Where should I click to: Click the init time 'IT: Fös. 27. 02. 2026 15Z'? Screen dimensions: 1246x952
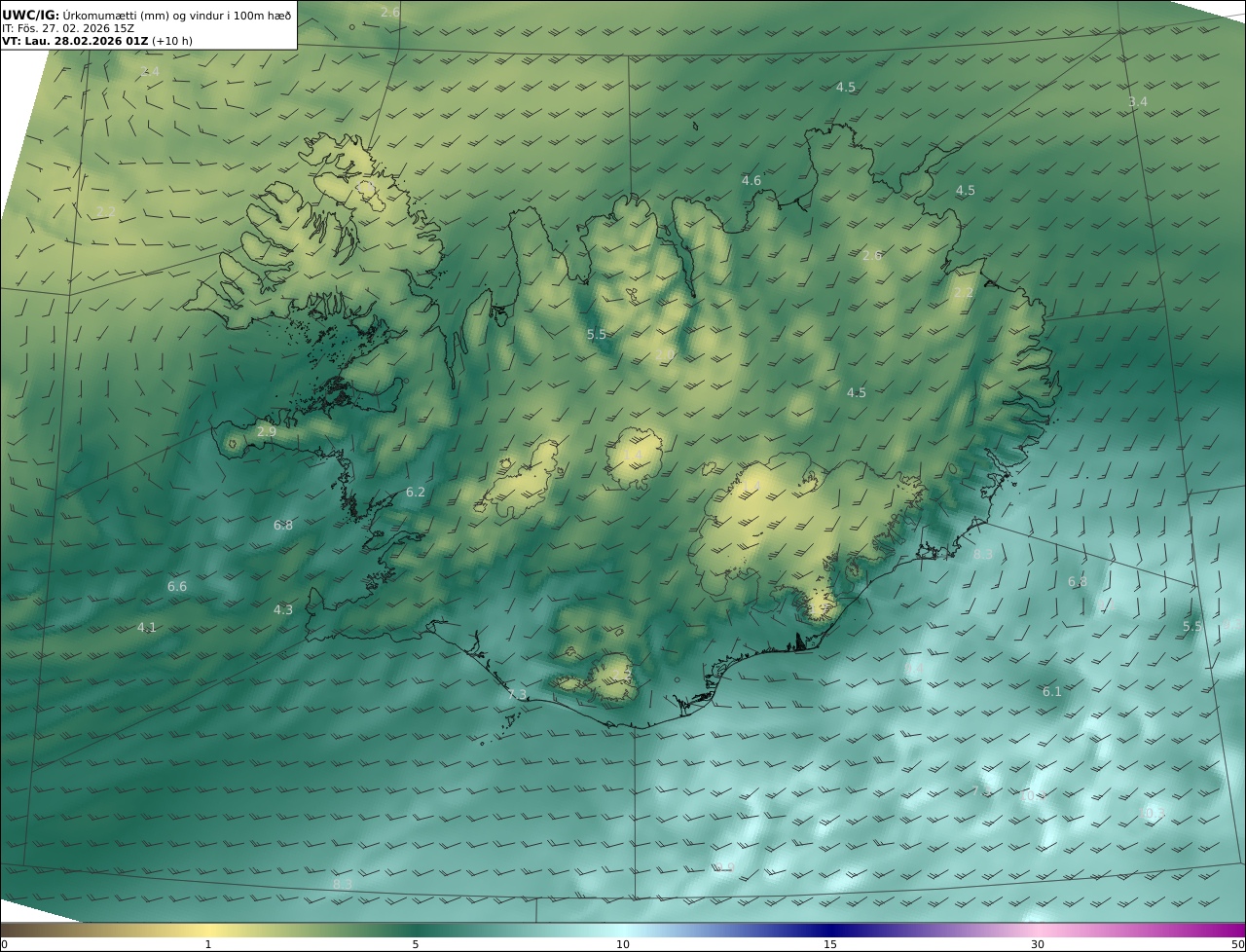pos(68,28)
